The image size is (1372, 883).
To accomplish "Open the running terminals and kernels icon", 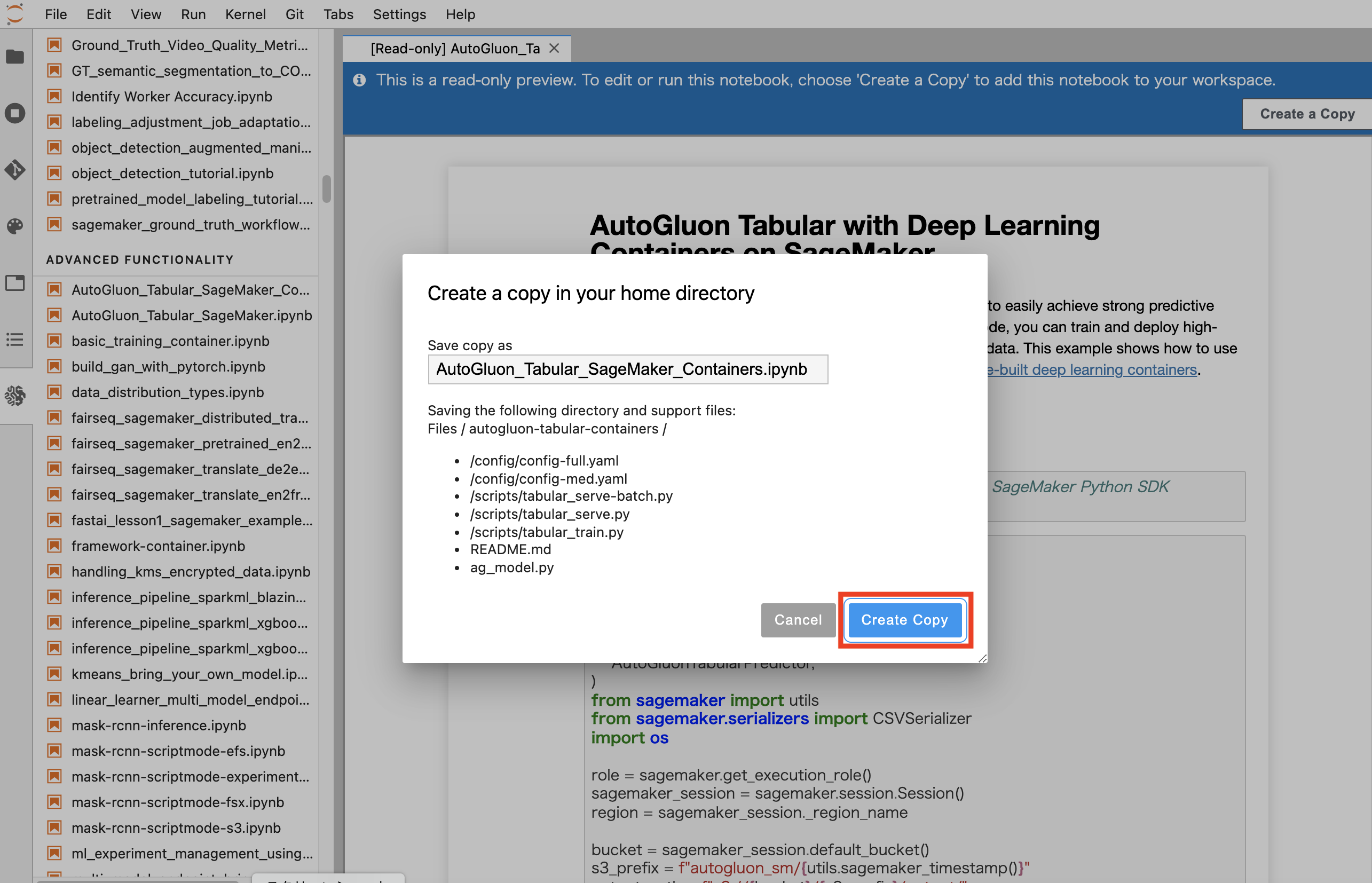I will pos(15,113).
